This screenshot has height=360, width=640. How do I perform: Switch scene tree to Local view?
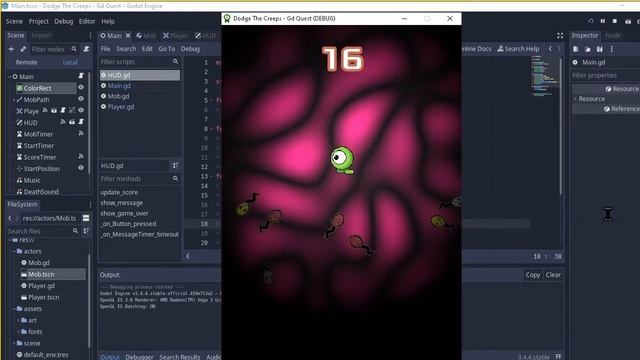point(70,62)
